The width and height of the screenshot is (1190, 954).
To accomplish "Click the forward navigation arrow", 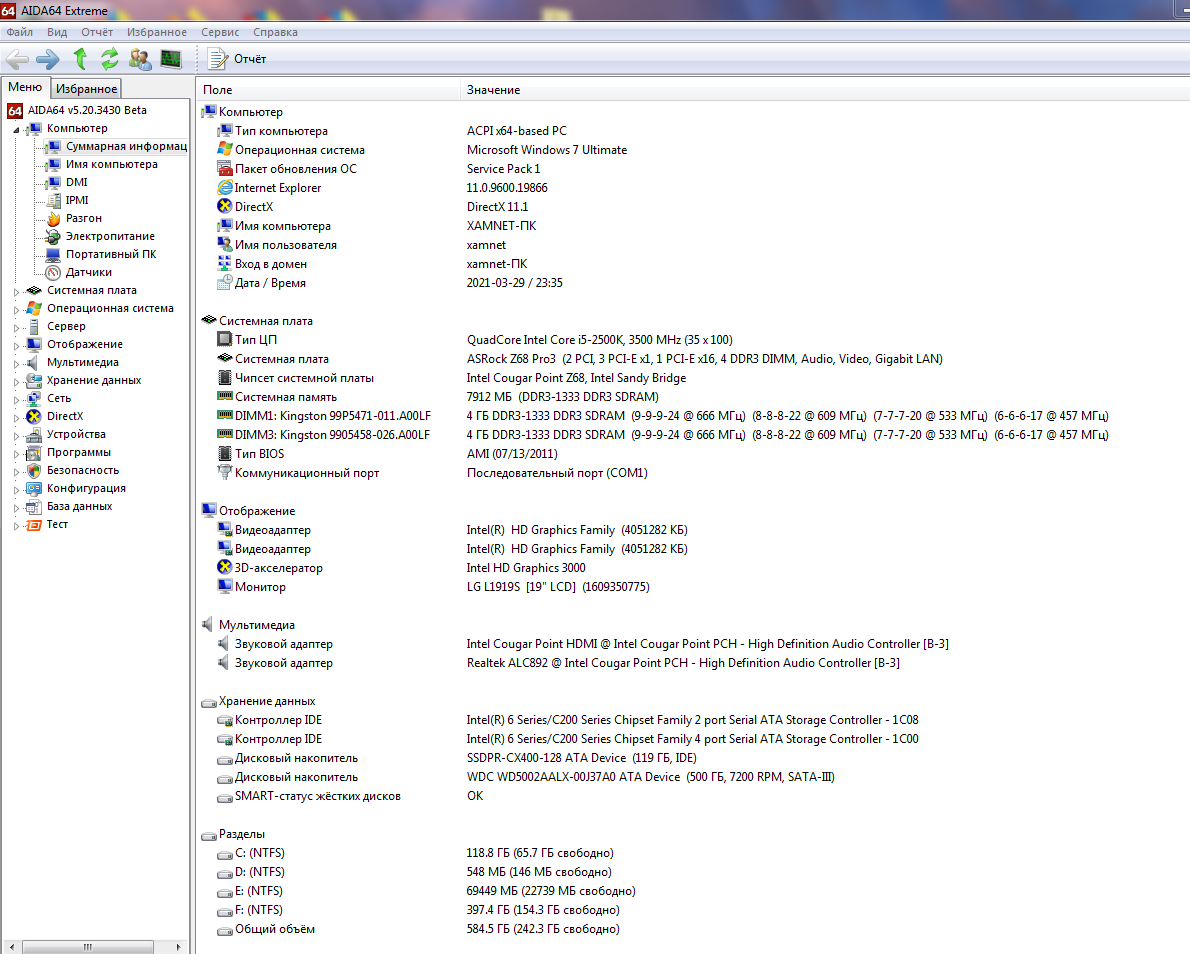I will coord(48,58).
